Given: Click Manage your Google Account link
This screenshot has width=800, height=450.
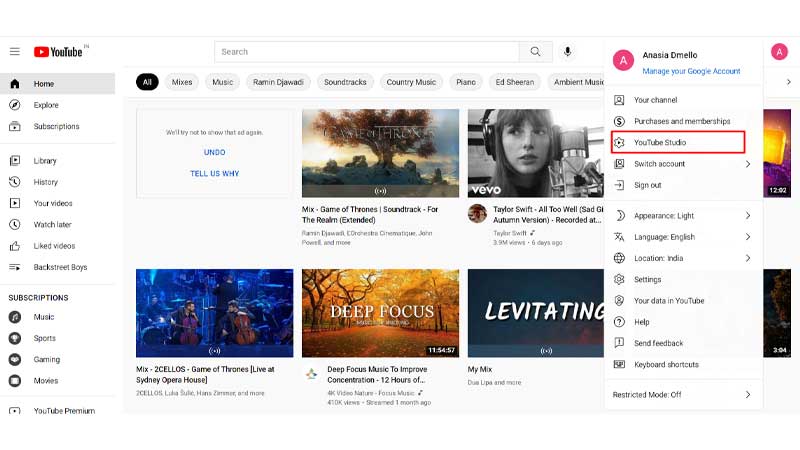Looking at the screenshot, I should (691, 71).
